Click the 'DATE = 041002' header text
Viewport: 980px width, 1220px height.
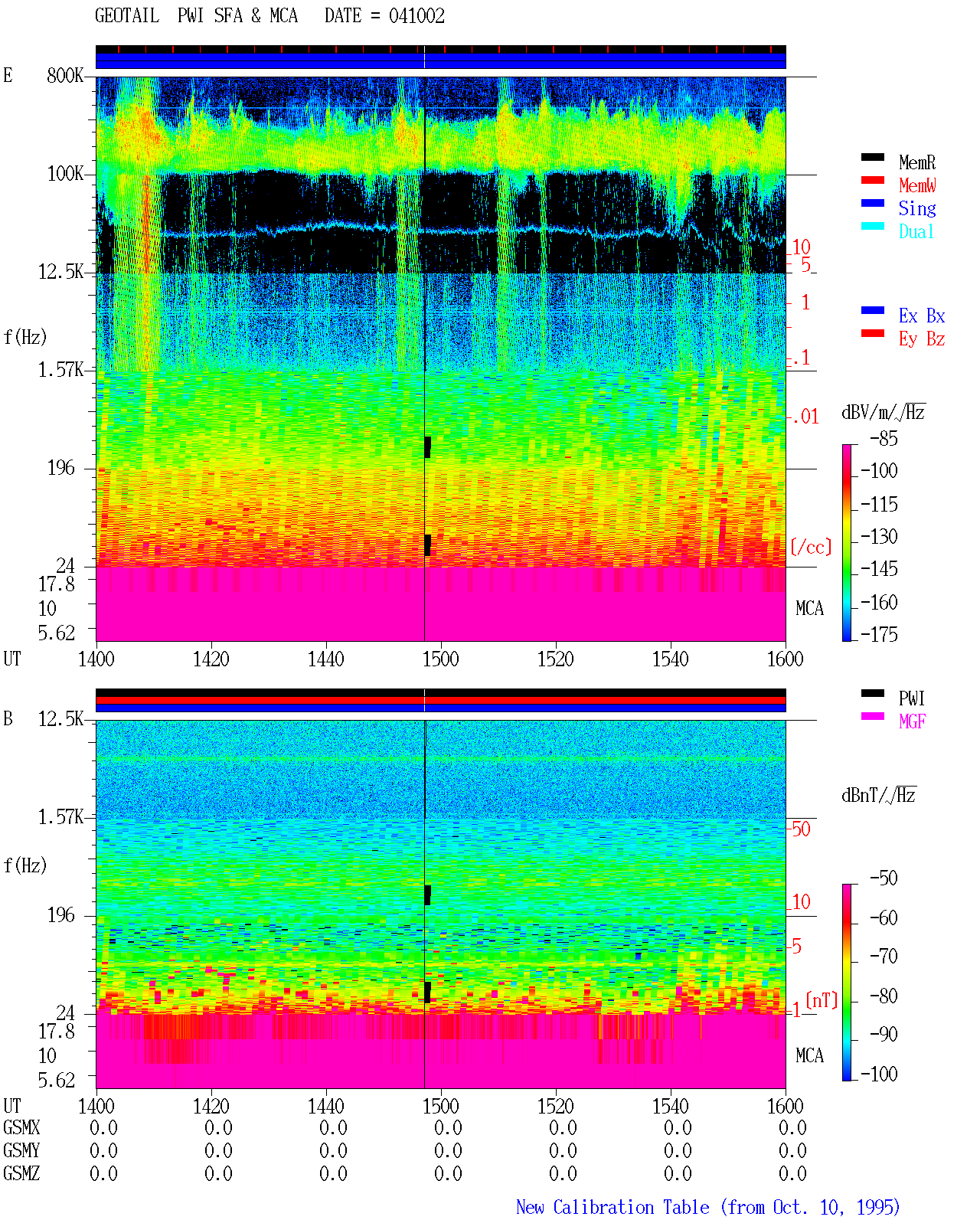384,16
